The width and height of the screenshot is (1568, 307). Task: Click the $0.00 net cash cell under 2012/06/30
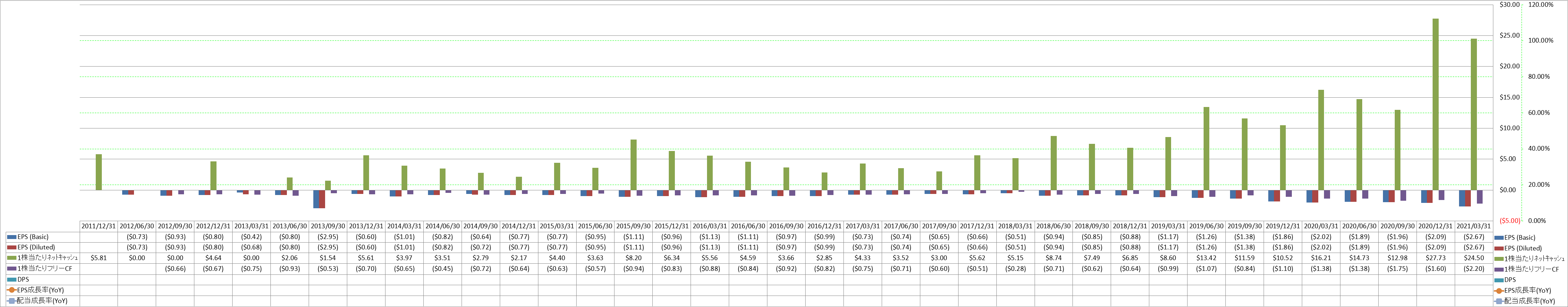137,258
